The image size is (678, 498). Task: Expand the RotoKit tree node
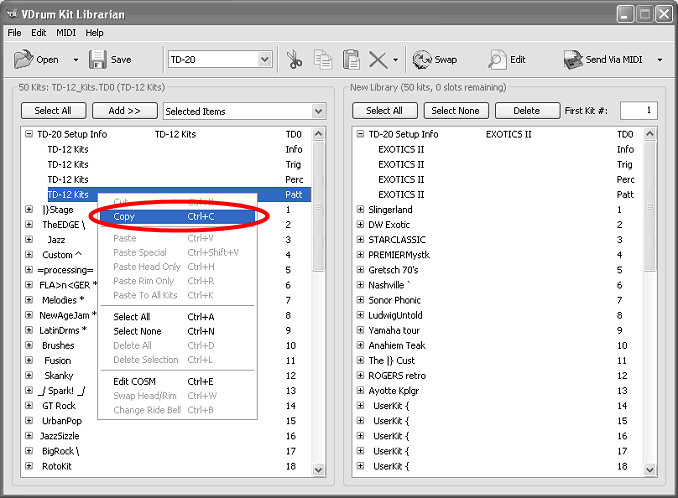(x=29, y=466)
